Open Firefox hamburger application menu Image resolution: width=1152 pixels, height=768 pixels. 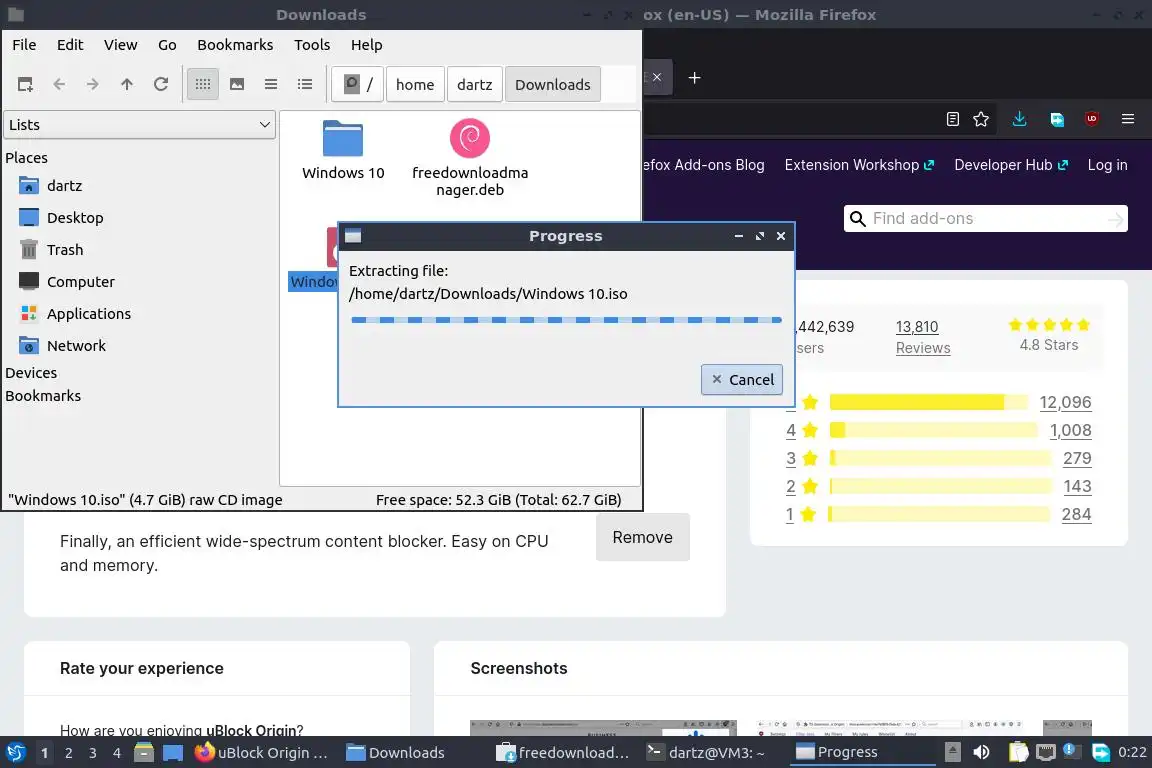pos(1128,119)
